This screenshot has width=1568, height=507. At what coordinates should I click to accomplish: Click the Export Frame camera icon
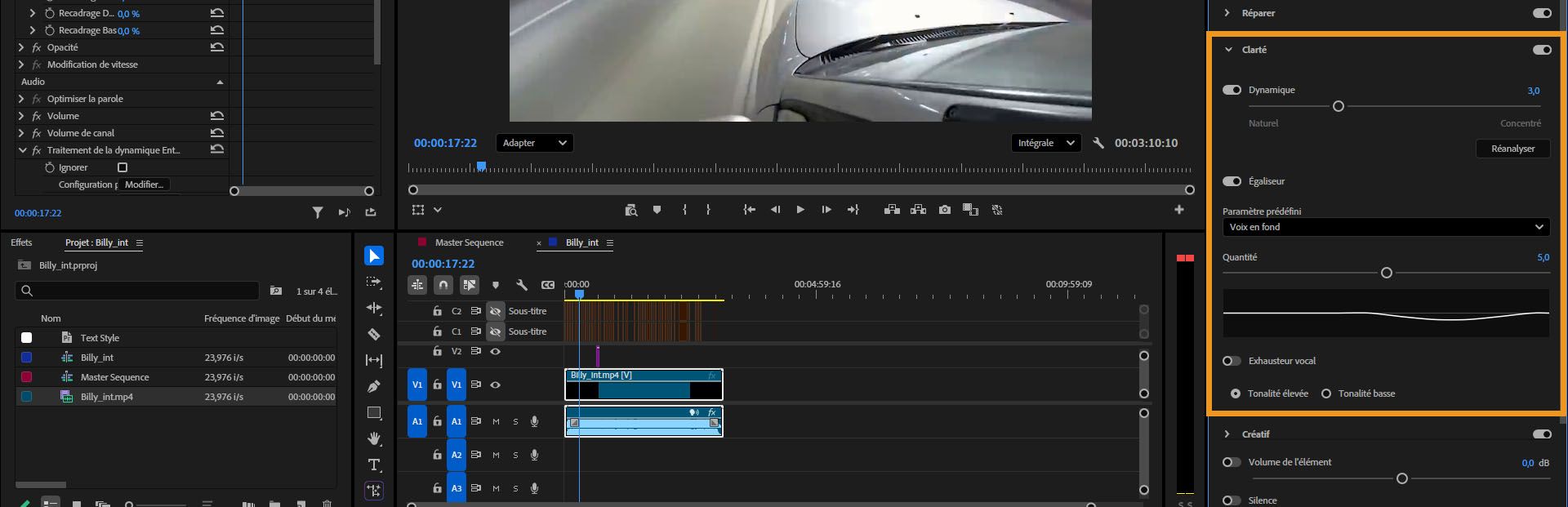coord(944,210)
